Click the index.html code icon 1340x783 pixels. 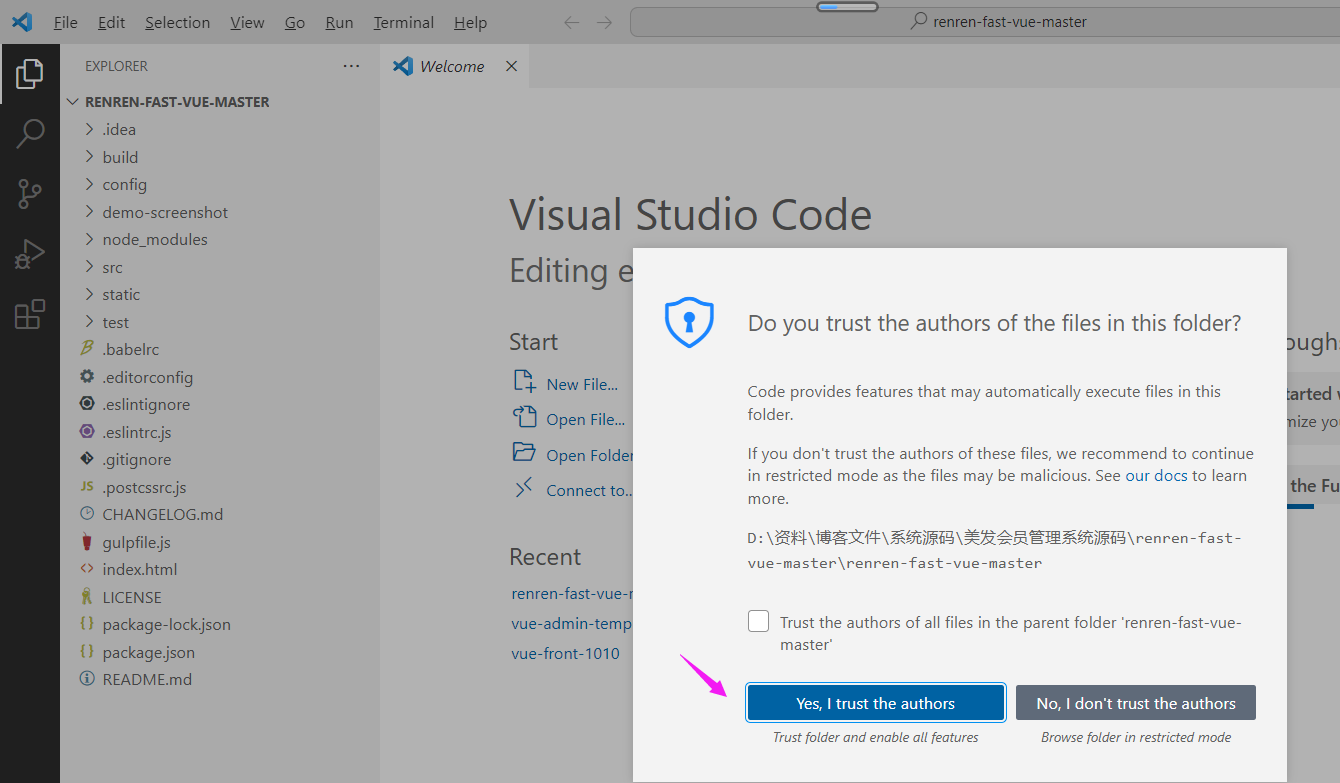tap(86, 569)
